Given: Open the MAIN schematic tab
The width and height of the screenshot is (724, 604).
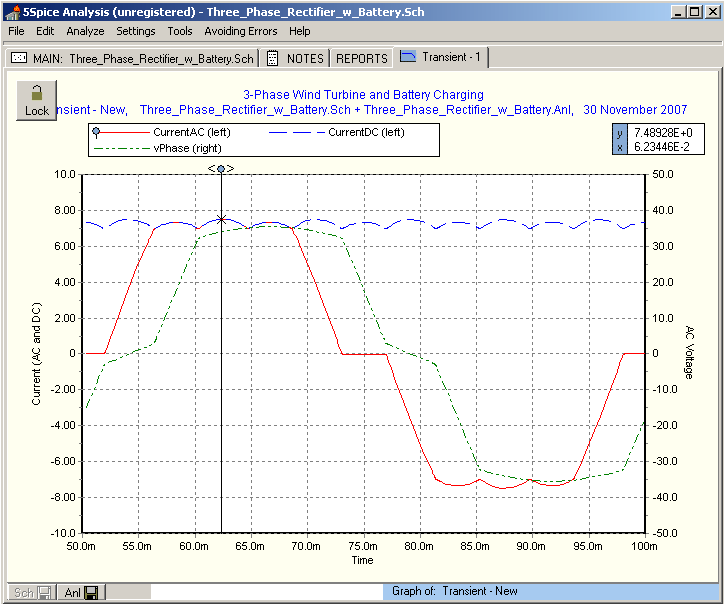Looking at the screenshot, I should (x=133, y=58).
